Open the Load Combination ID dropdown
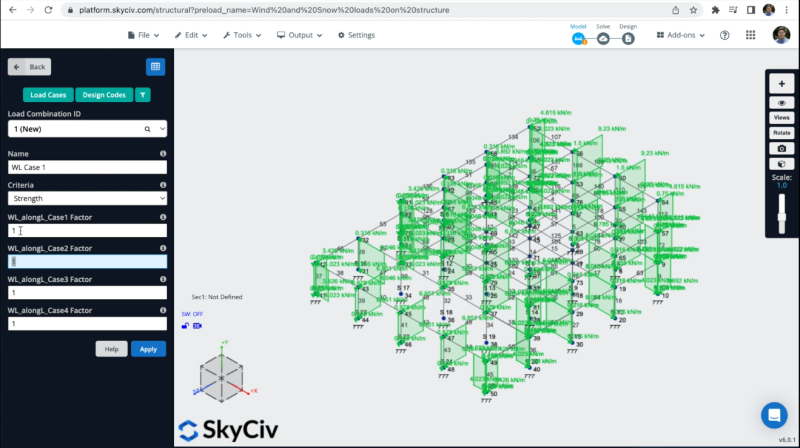 click(87, 129)
